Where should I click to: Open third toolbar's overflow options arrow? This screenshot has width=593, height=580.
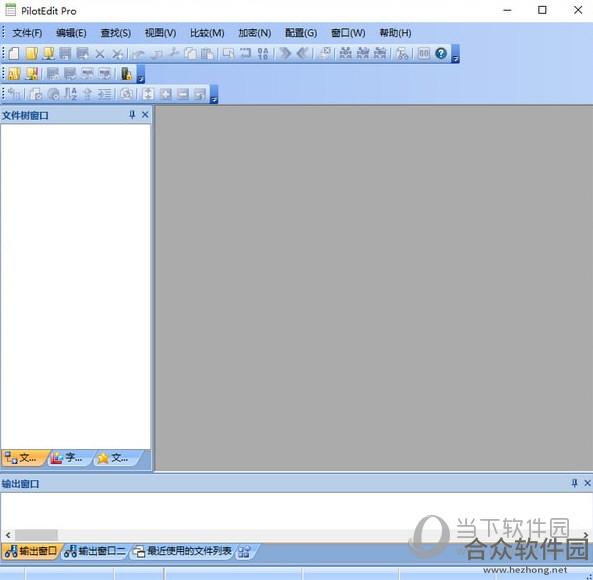214,95
